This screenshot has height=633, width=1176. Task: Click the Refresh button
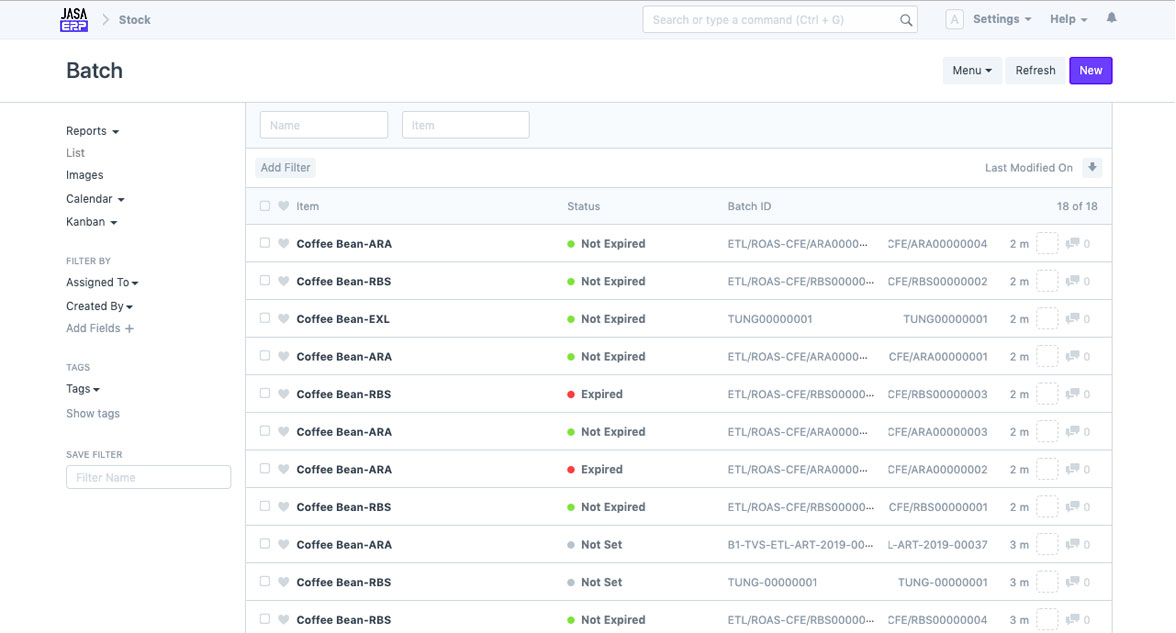click(1035, 71)
